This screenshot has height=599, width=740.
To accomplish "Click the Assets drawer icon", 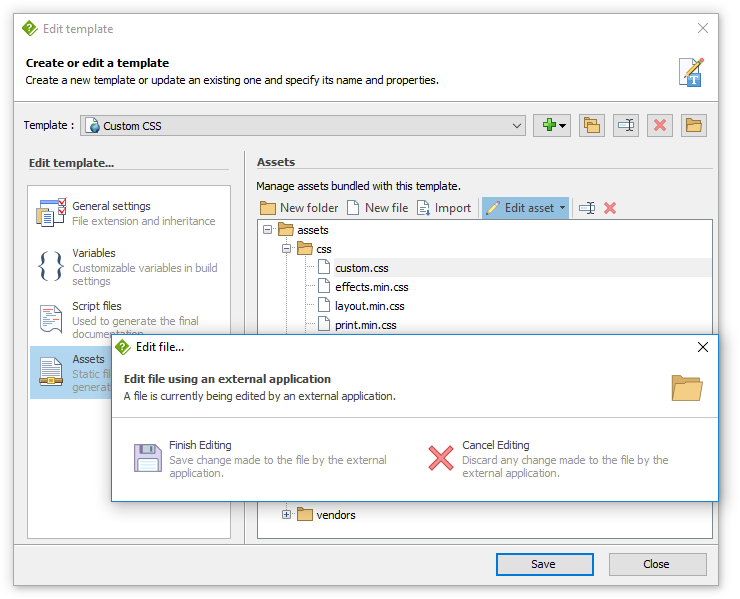I will click(x=51, y=372).
